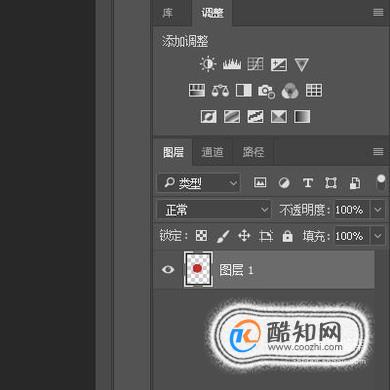Screen dimensions: 390x390
Task: Add a Hue/Saturation adjustment
Action: [x=197, y=90]
